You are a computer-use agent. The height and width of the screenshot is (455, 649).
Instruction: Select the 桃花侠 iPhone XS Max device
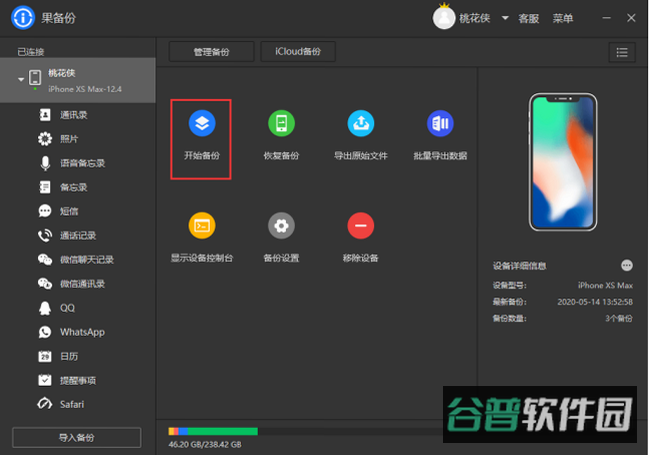coord(78,80)
